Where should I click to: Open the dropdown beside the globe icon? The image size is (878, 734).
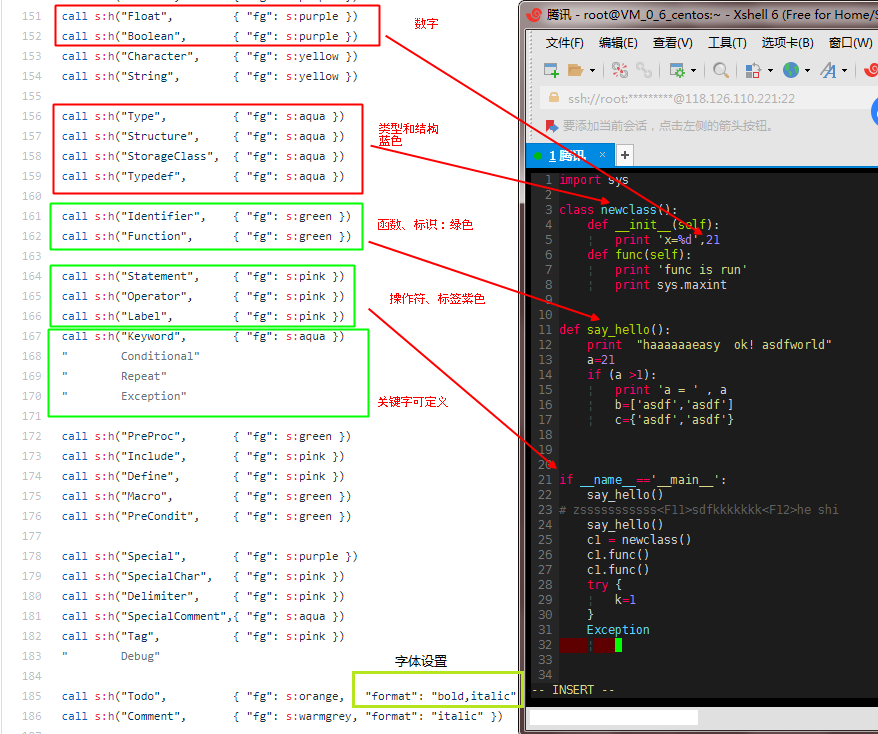(806, 69)
